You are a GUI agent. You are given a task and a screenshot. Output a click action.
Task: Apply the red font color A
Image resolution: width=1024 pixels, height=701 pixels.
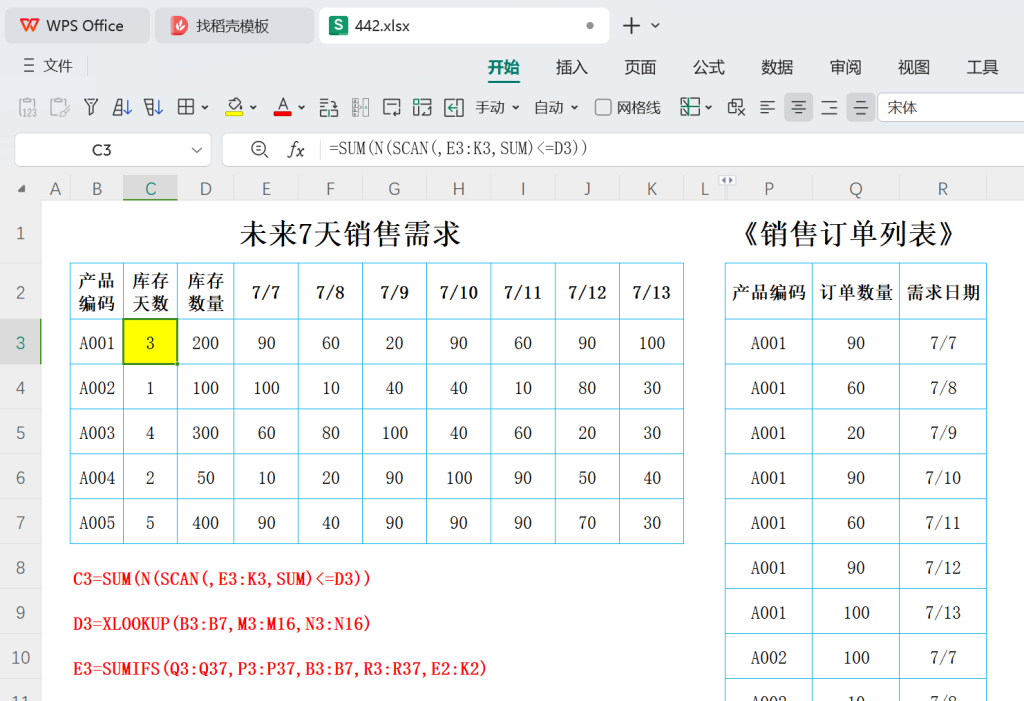282,107
